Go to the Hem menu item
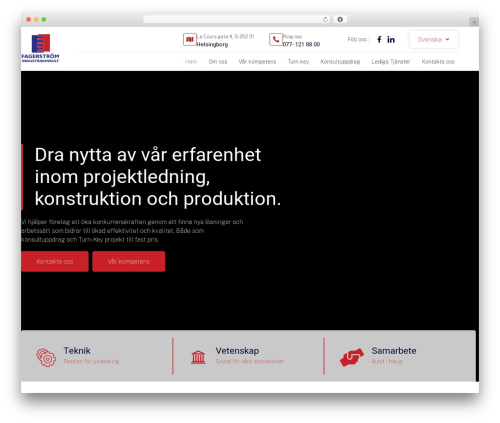Image resolution: width=500 pixels, height=423 pixels. [191, 62]
